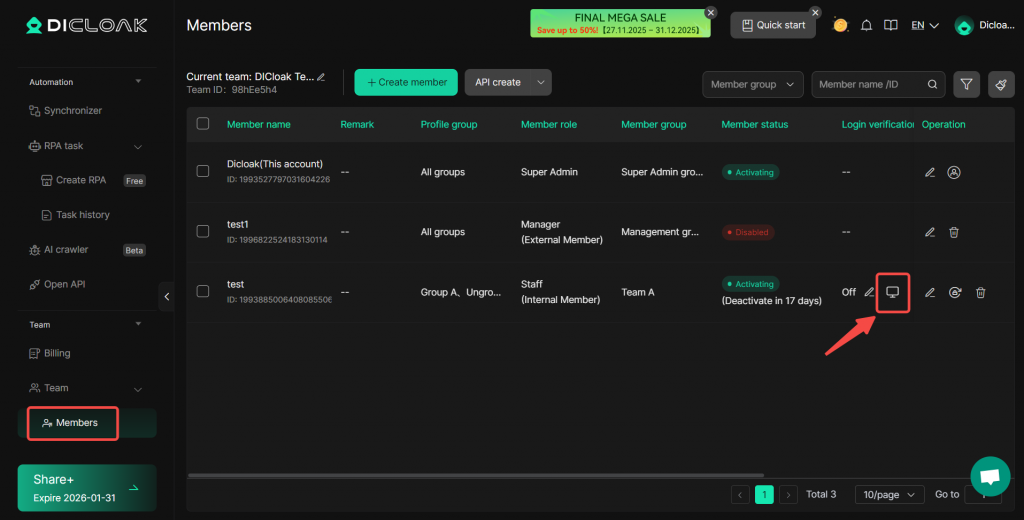1024x520 pixels.
Task: Go to Billing in the sidebar
Action: point(57,353)
